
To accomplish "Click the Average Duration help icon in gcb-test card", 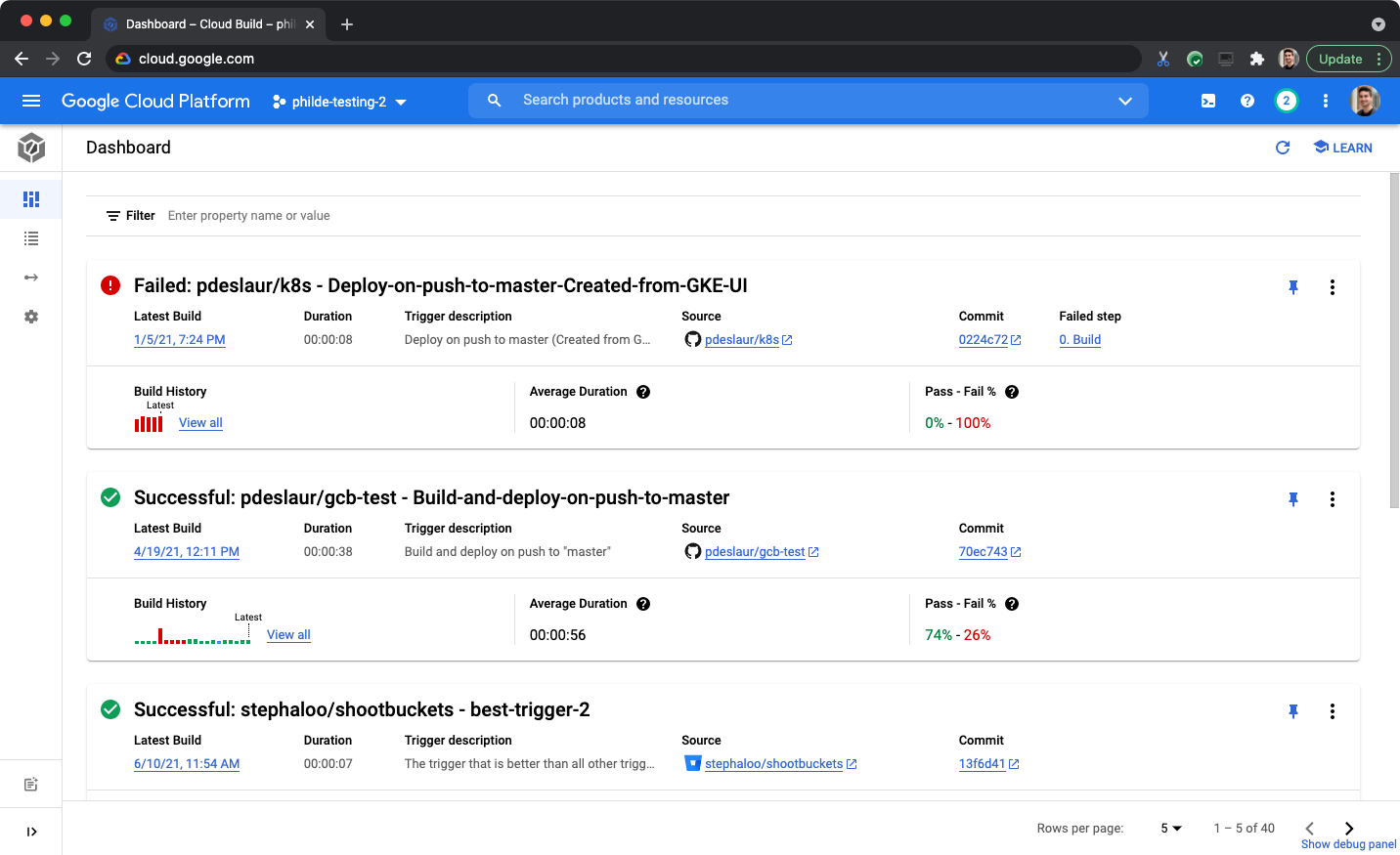I will [643, 604].
